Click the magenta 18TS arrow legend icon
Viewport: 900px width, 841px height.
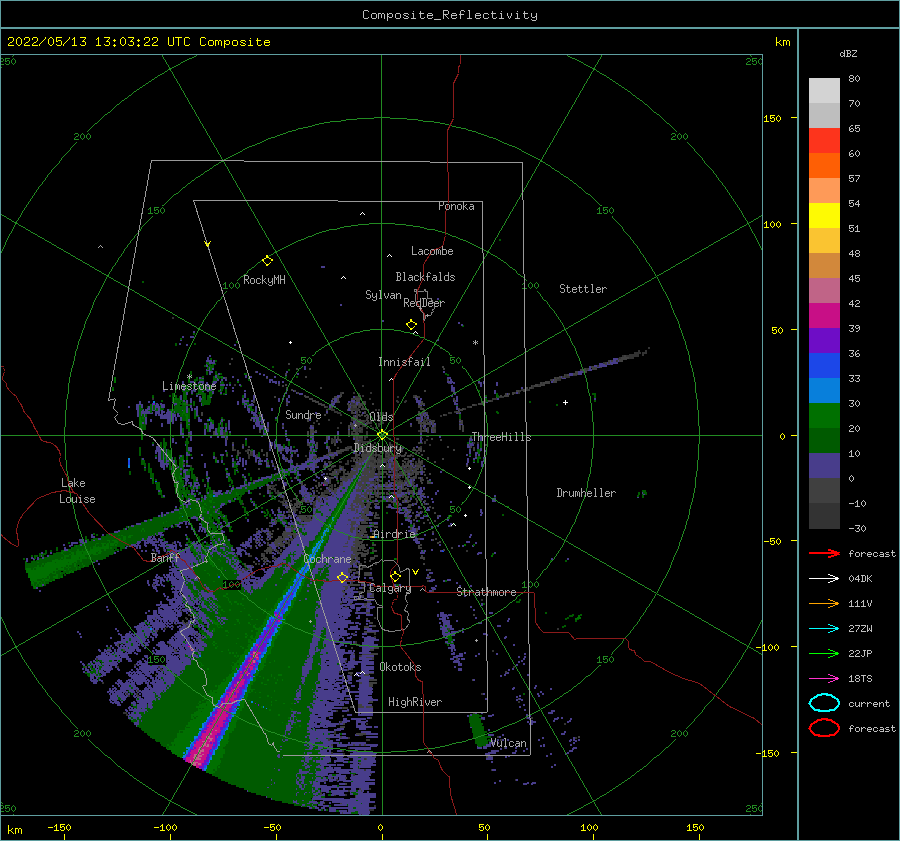tap(824, 679)
